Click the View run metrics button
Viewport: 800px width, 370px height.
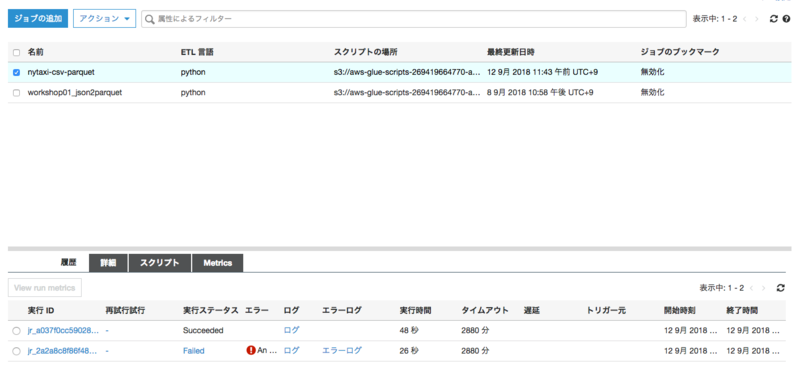point(45,288)
